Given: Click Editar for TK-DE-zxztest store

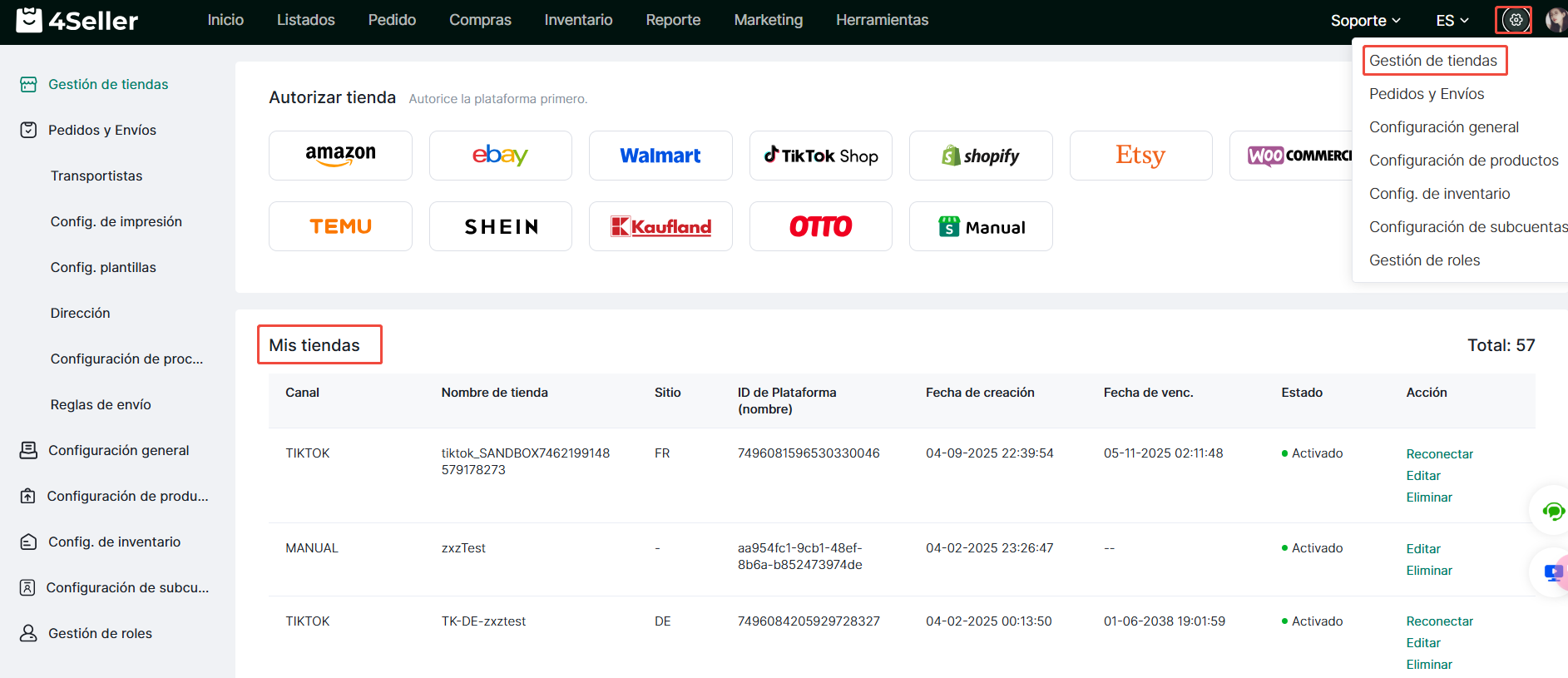Looking at the screenshot, I should click(1422, 643).
